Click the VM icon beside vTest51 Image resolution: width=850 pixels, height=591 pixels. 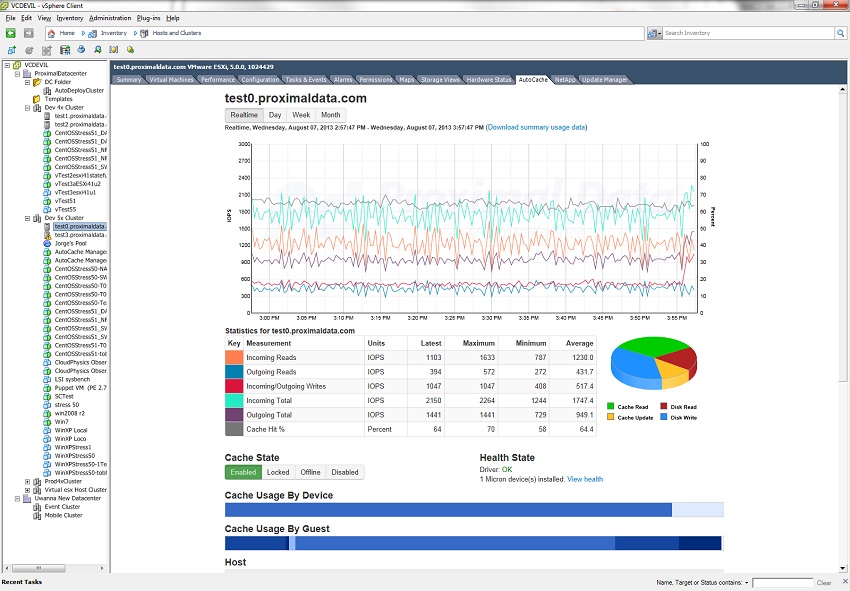(47, 201)
